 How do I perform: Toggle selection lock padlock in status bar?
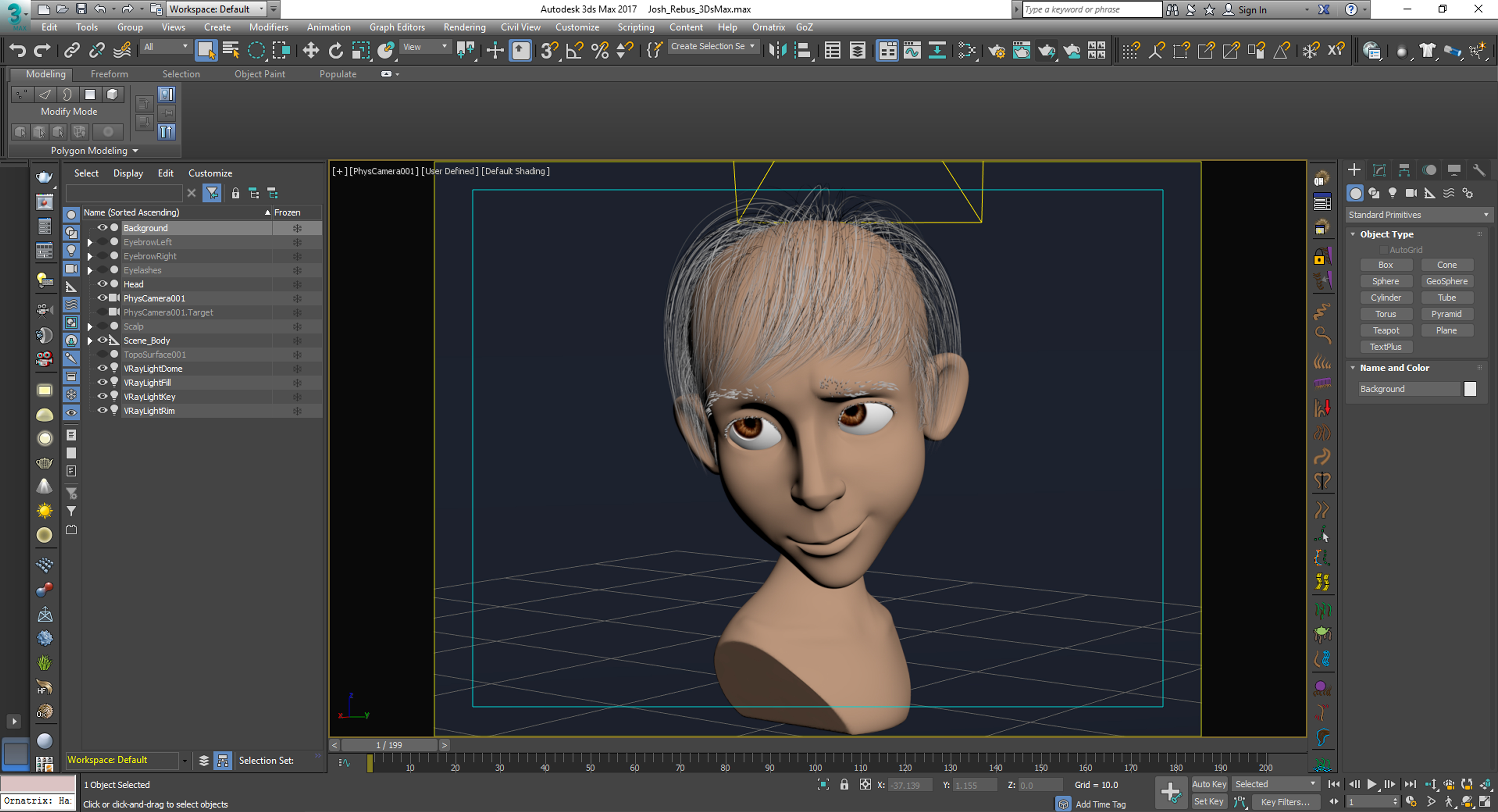844,785
